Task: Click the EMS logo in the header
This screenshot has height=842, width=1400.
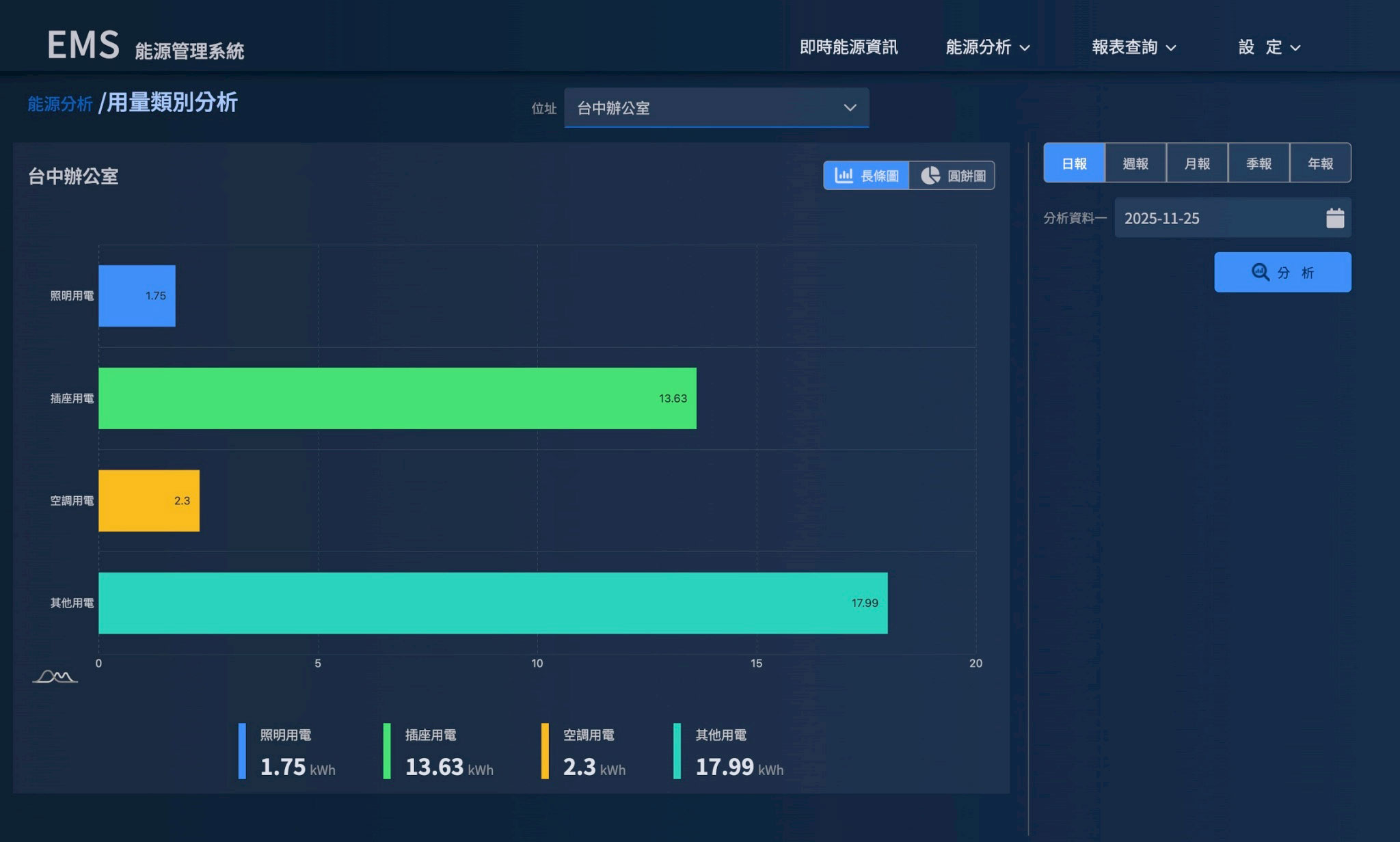Action: (83, 45)
